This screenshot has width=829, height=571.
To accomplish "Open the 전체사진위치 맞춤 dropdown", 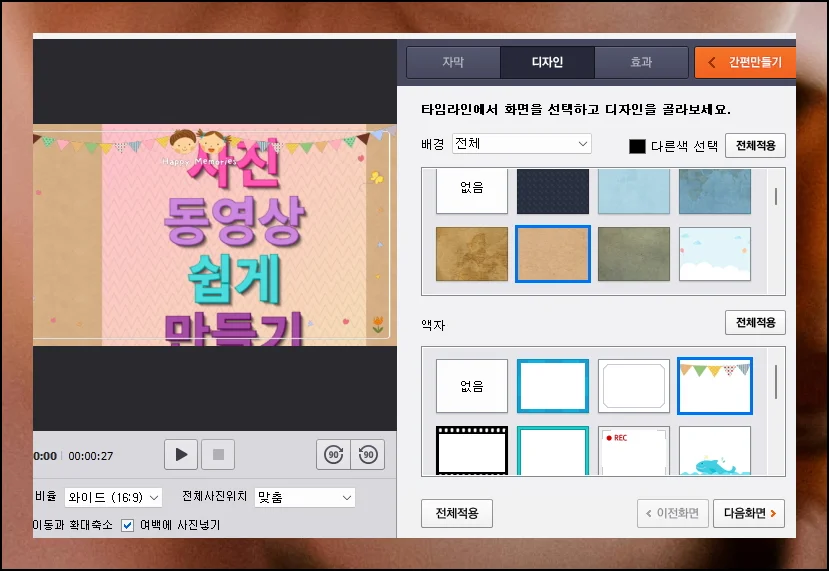I will tap(305, 498).
